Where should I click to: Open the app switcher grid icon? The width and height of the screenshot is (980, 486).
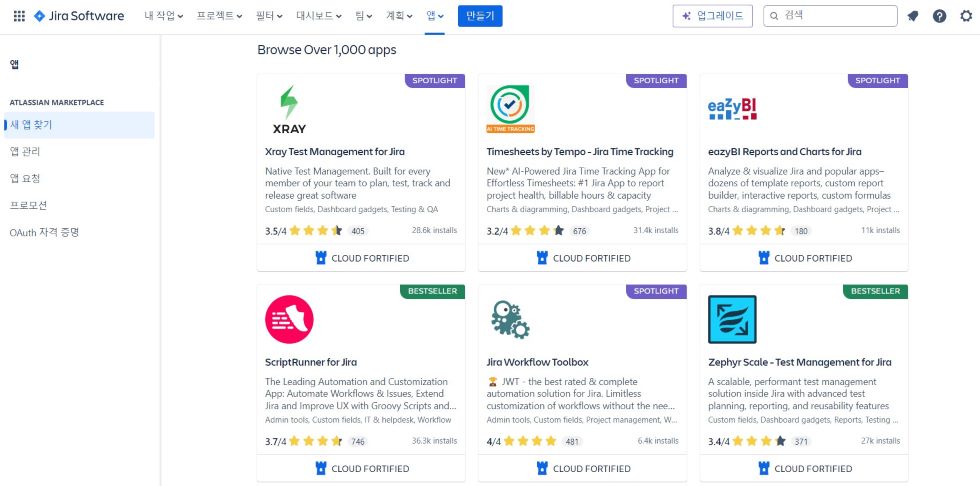pyautogui.click(x=19, y=16)
